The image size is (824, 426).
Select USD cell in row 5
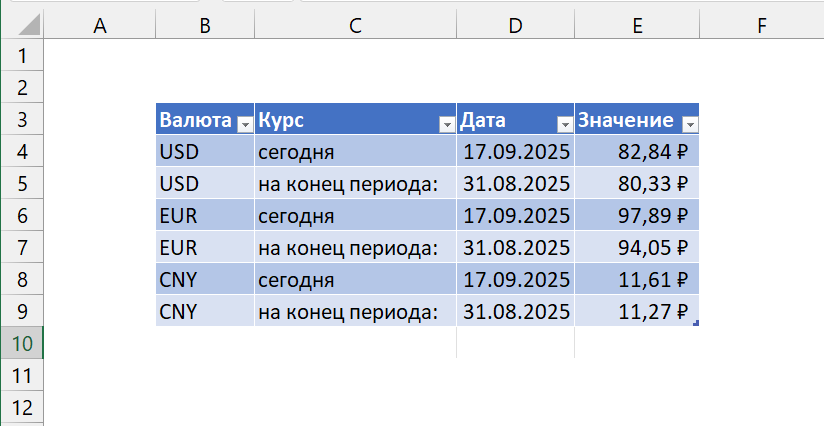[205, 183]
